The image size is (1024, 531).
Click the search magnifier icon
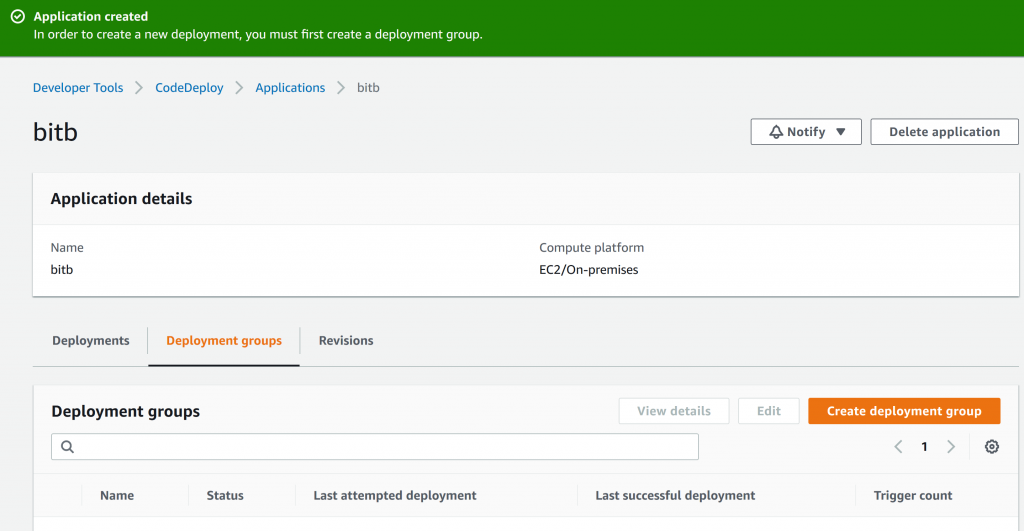click(67, 447)
